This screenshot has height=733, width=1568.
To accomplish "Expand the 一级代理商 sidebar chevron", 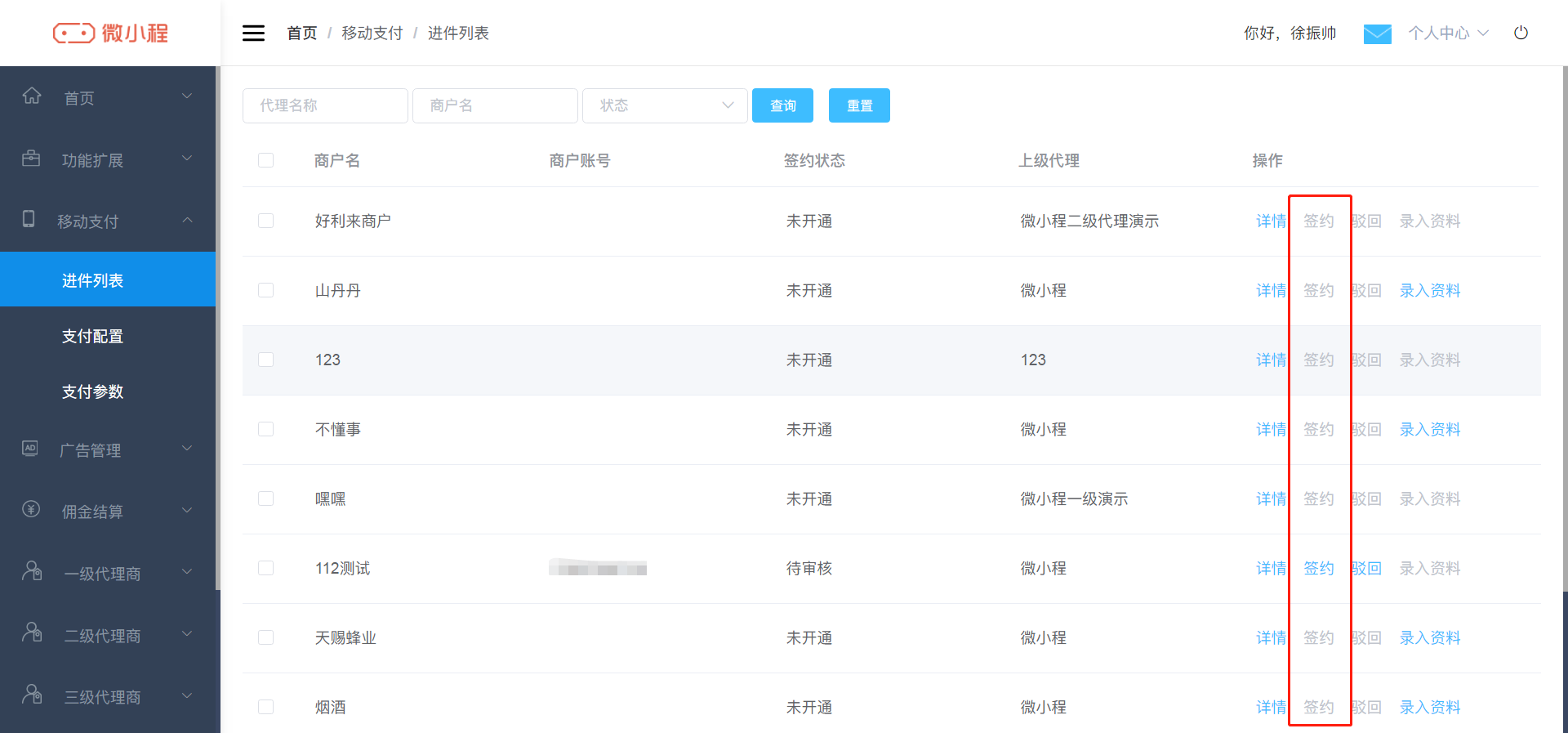I will [187, 572].
